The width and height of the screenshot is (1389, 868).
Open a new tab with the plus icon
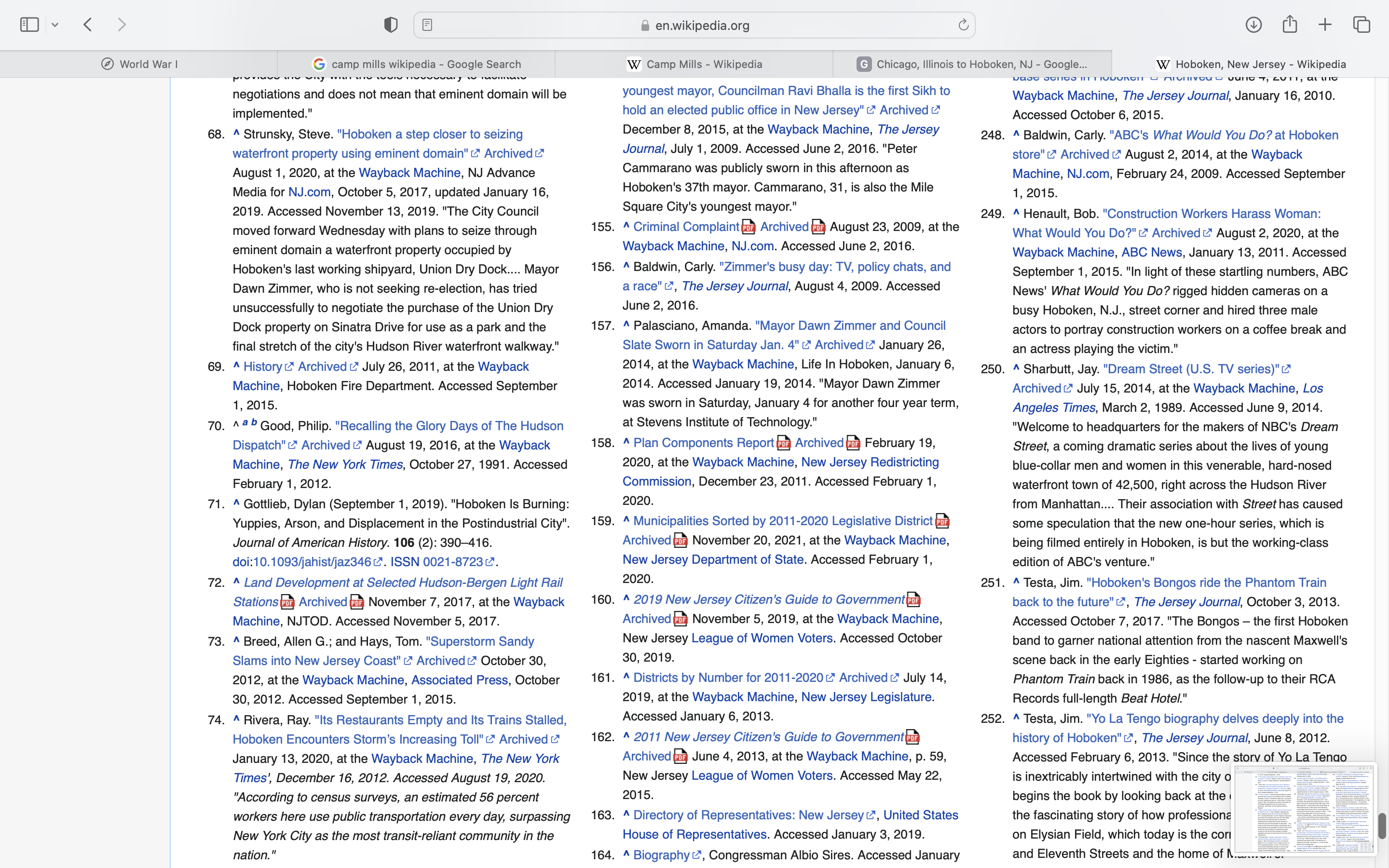1325,25
